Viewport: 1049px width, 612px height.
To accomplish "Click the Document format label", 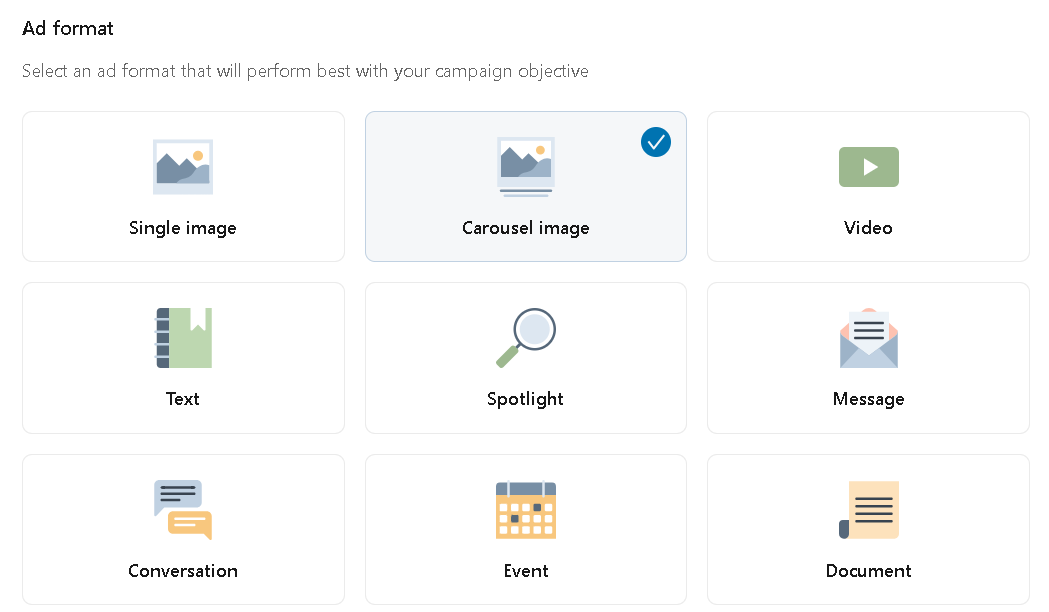I will [868, 570].
